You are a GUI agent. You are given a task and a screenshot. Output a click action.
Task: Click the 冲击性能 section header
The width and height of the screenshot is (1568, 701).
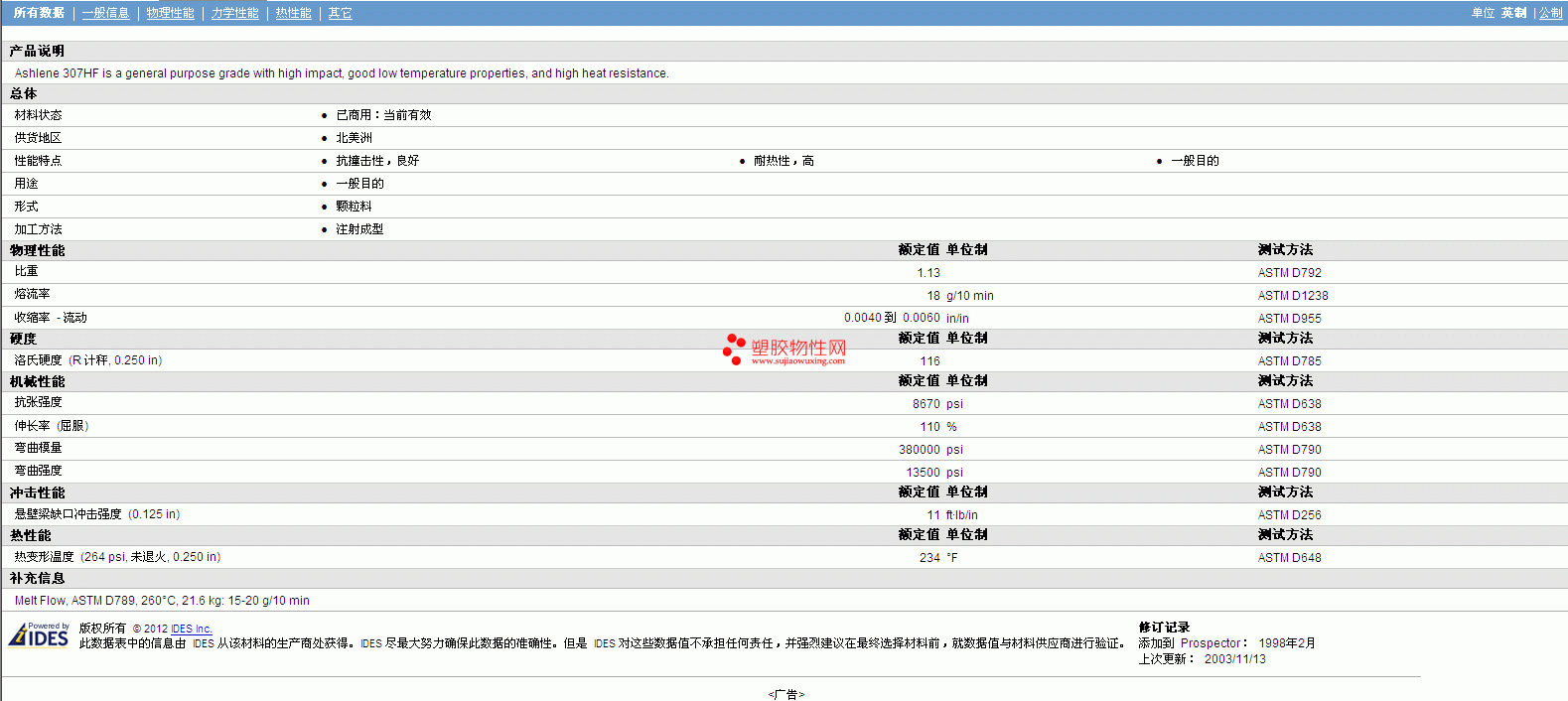pyautogui.click(x=37, y=492)
